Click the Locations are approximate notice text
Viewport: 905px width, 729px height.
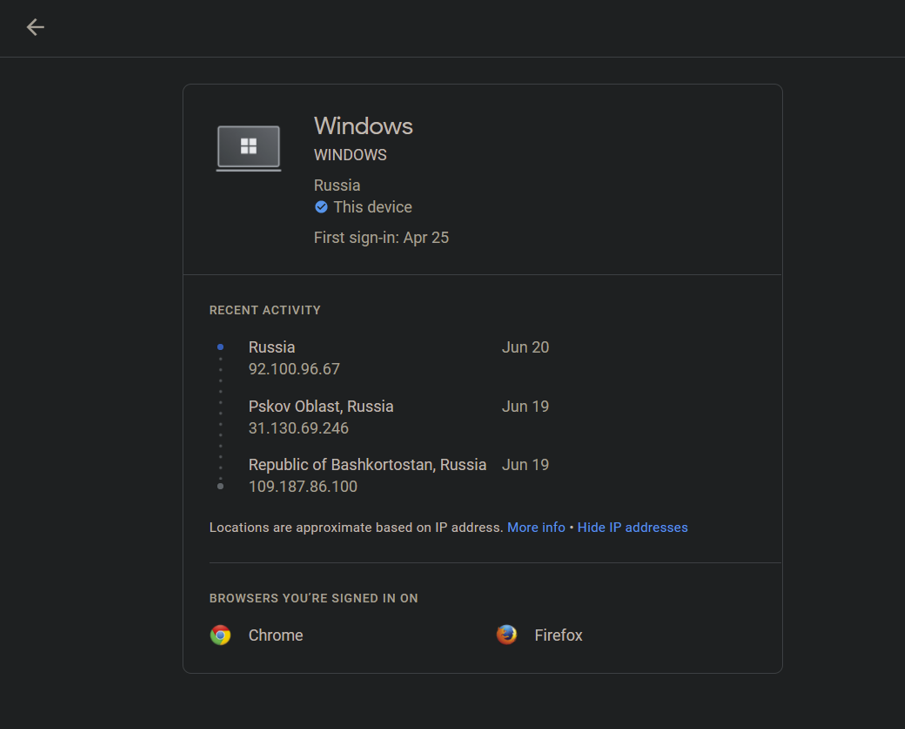tap(356, 528)
